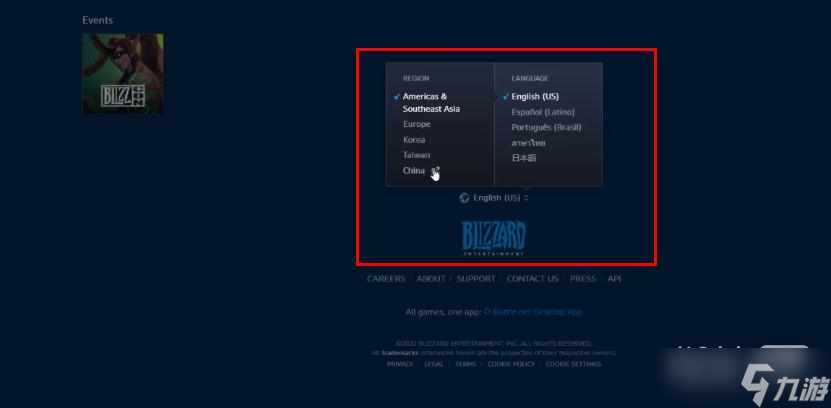Click the globe icon beside English (US)

[464, 198]
